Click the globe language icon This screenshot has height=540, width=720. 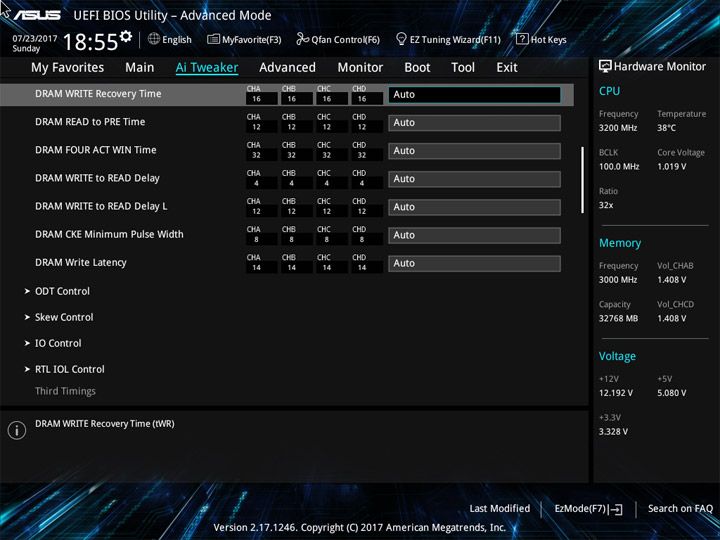click(x=154, y=39)
